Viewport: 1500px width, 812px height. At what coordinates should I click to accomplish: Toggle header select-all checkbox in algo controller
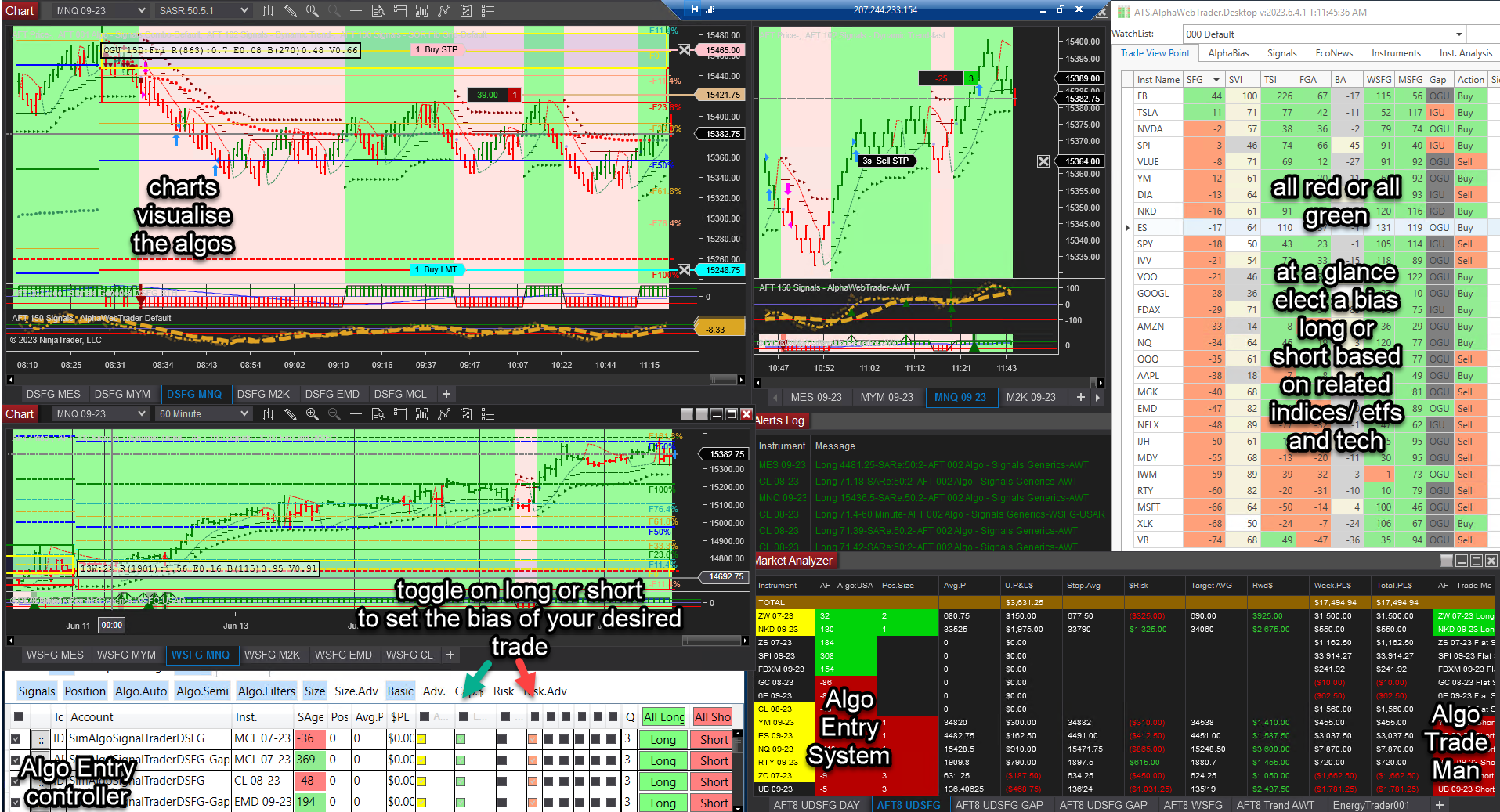19,716
